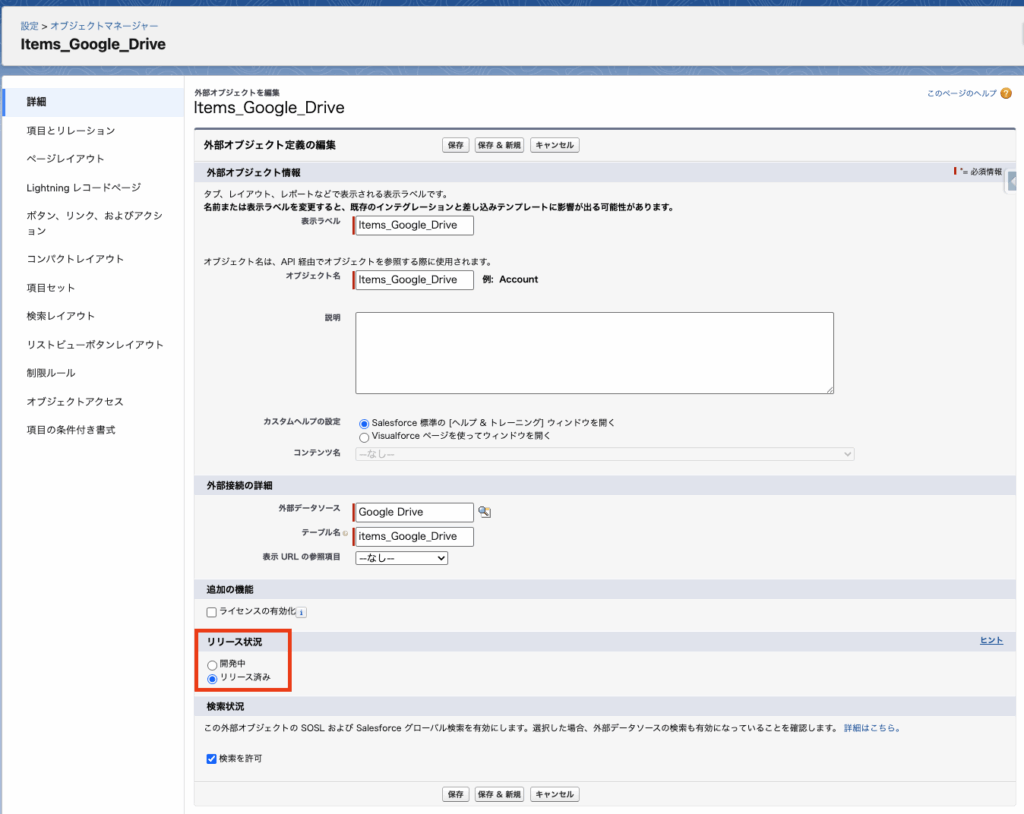Expand the collapsed side panel arrow tab
1024x814 pixels.
pos(1014,182)
